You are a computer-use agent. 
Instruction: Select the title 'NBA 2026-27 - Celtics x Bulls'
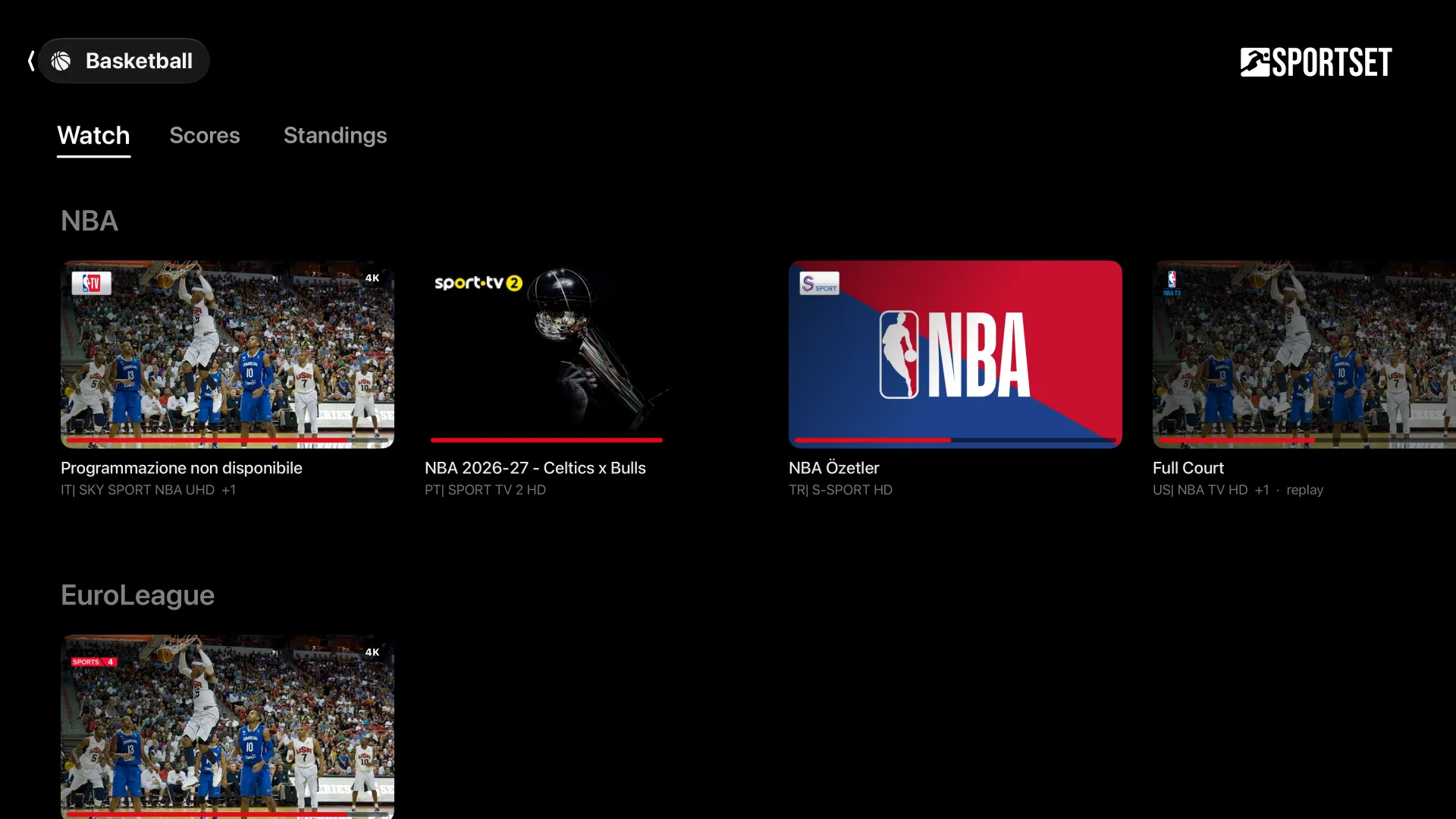[535, 469]
